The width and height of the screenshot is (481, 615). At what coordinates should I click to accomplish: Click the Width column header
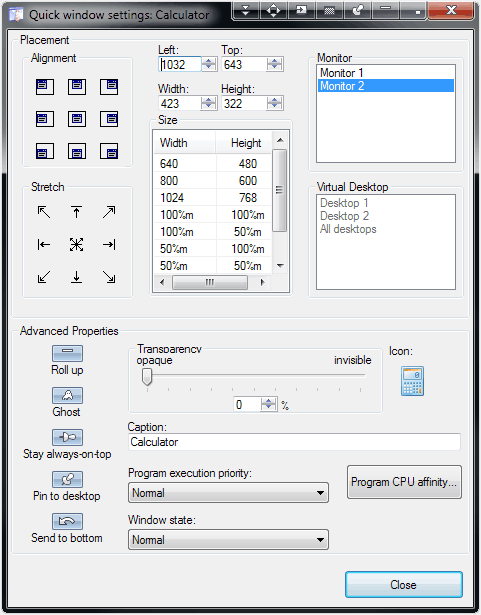184,143
